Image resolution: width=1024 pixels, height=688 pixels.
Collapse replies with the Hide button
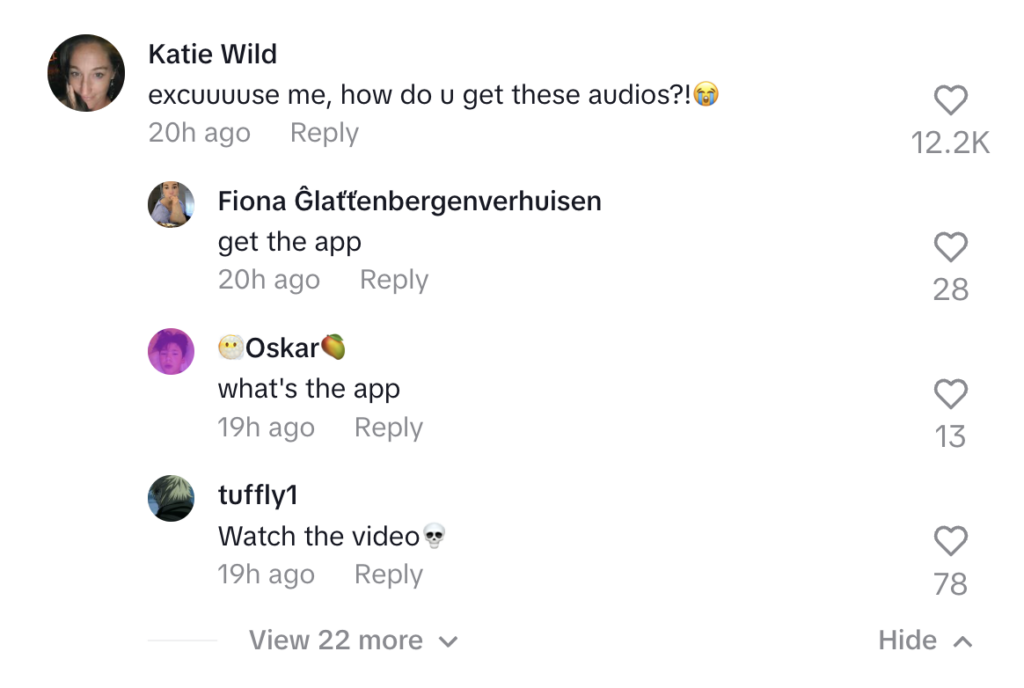pos(924,640)
